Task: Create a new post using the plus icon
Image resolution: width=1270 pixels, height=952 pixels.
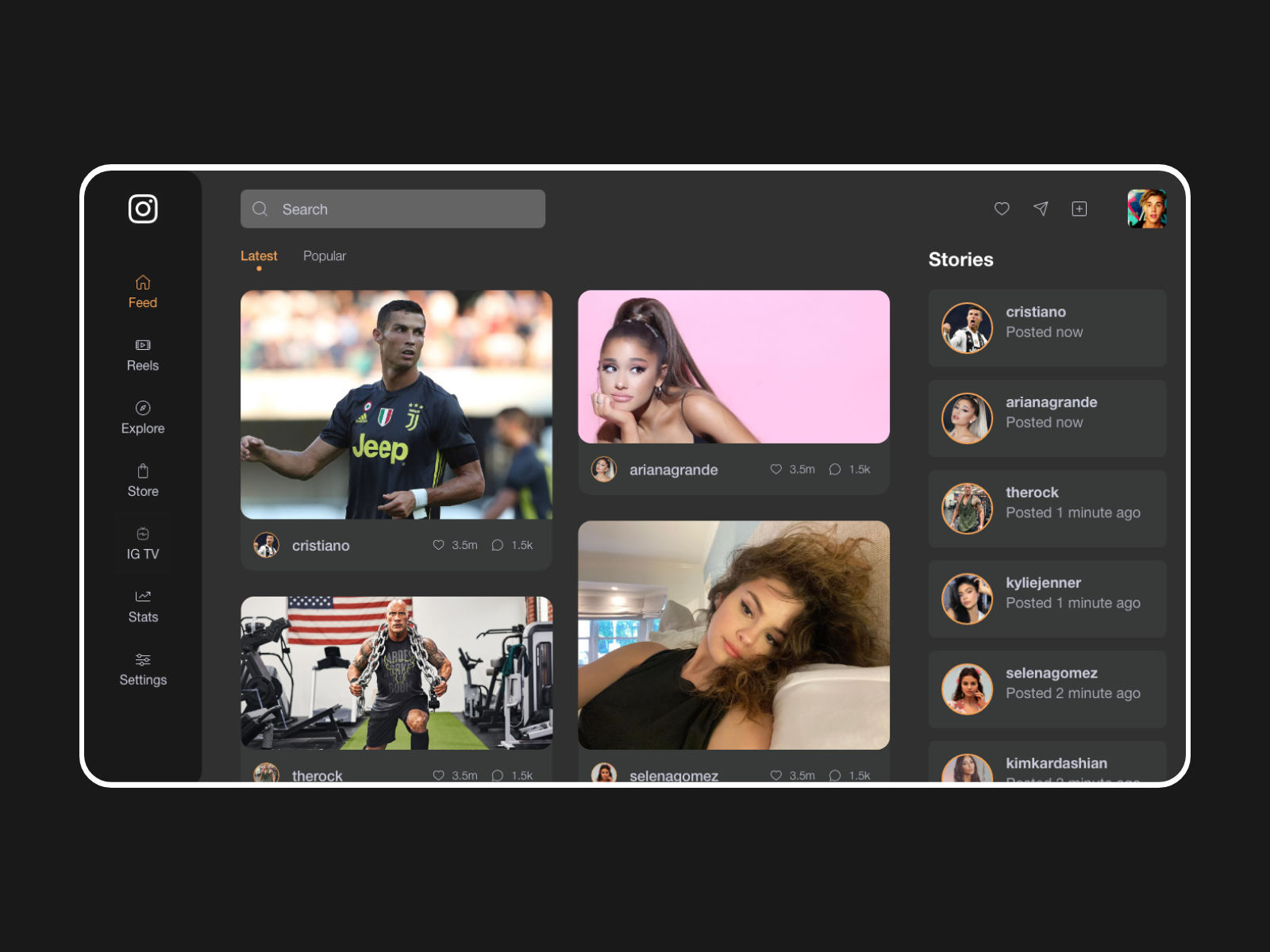Action: point(1079,209)
